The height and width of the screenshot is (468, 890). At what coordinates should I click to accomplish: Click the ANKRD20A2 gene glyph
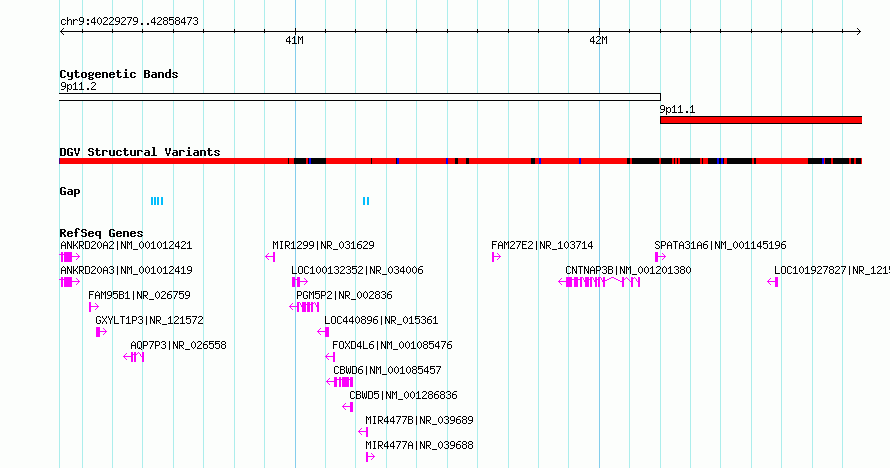click(x=70, y=257)
